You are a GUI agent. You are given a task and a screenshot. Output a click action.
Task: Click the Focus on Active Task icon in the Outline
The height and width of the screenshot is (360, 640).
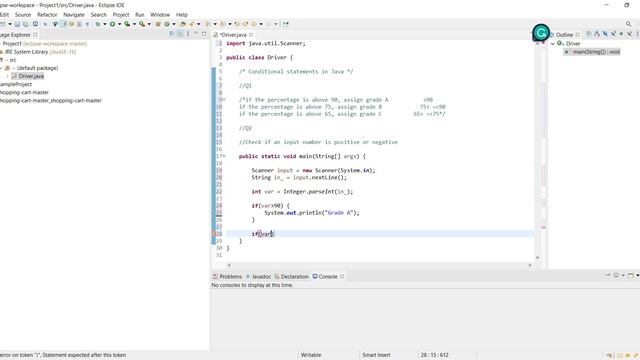click(x=589, y=34)
